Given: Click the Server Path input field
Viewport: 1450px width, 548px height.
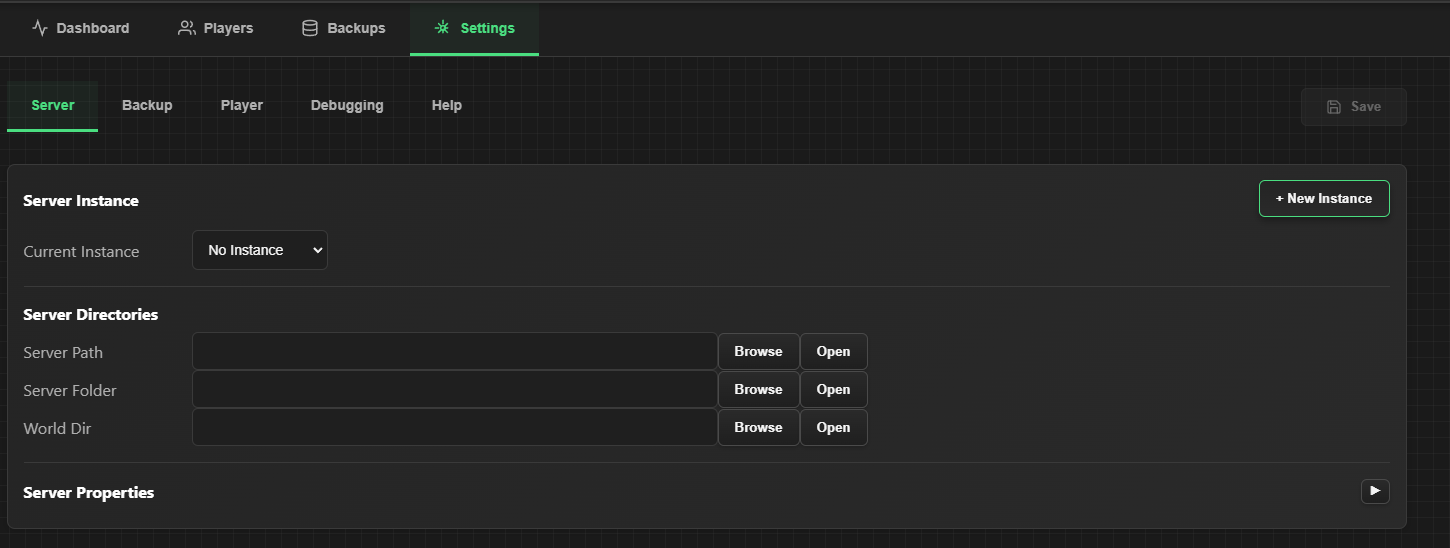Looking at the screenshot, I should coord(455,351).
